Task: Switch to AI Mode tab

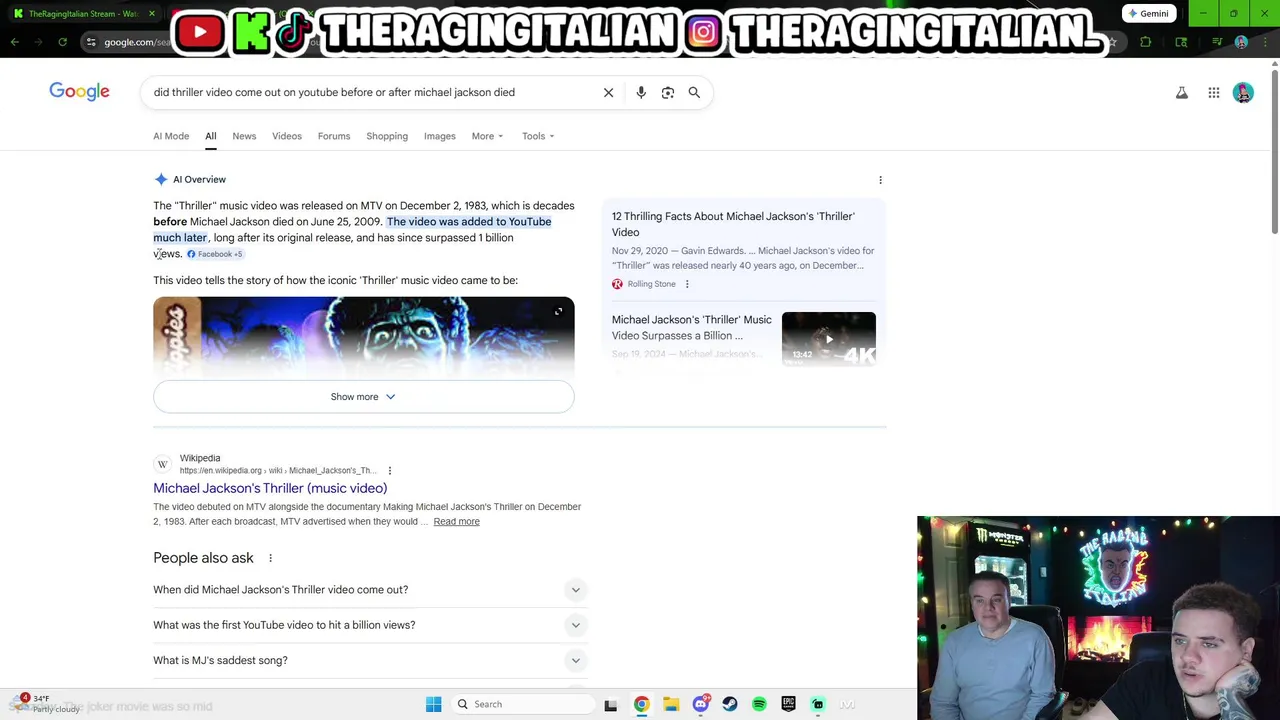Action: (x=171, y=136)
